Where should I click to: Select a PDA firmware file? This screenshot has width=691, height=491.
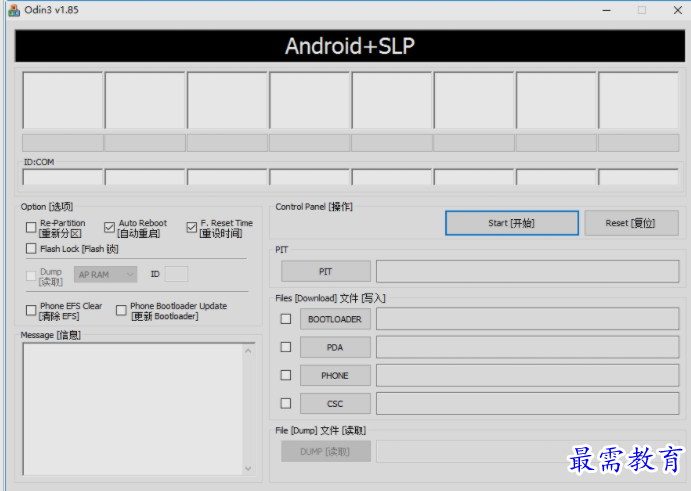pos(335,347)
